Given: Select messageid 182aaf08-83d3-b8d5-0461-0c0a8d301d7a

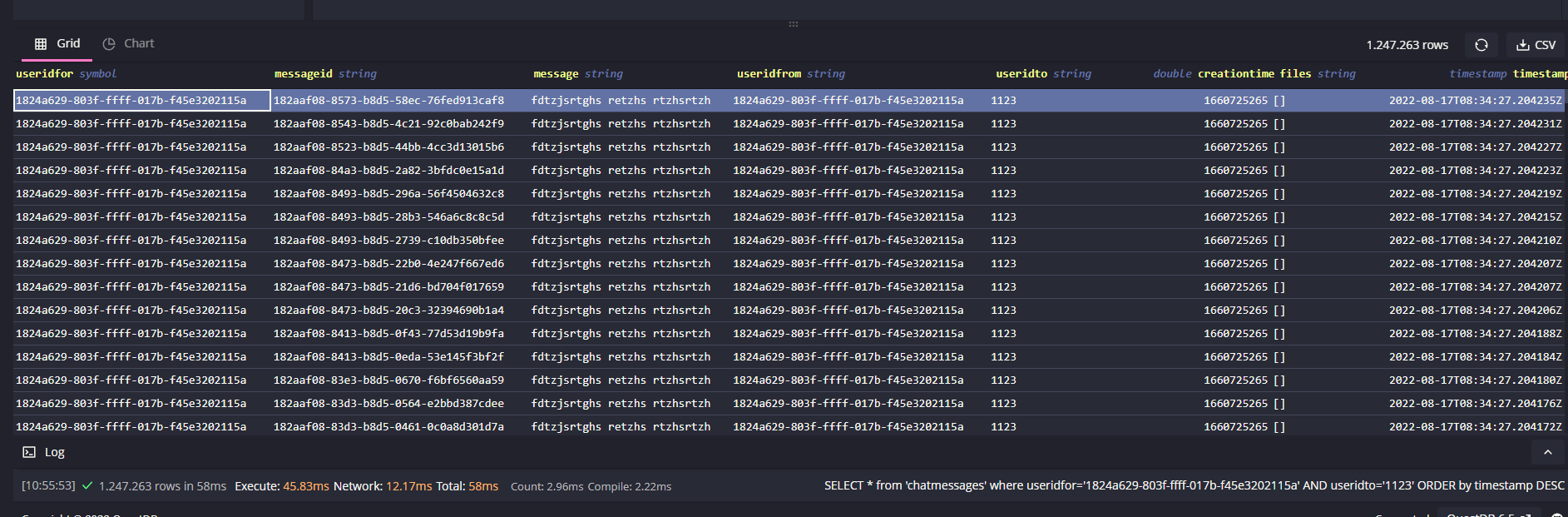Looking at the screenshot, I should pyautogui.click(x=388, y=426).
